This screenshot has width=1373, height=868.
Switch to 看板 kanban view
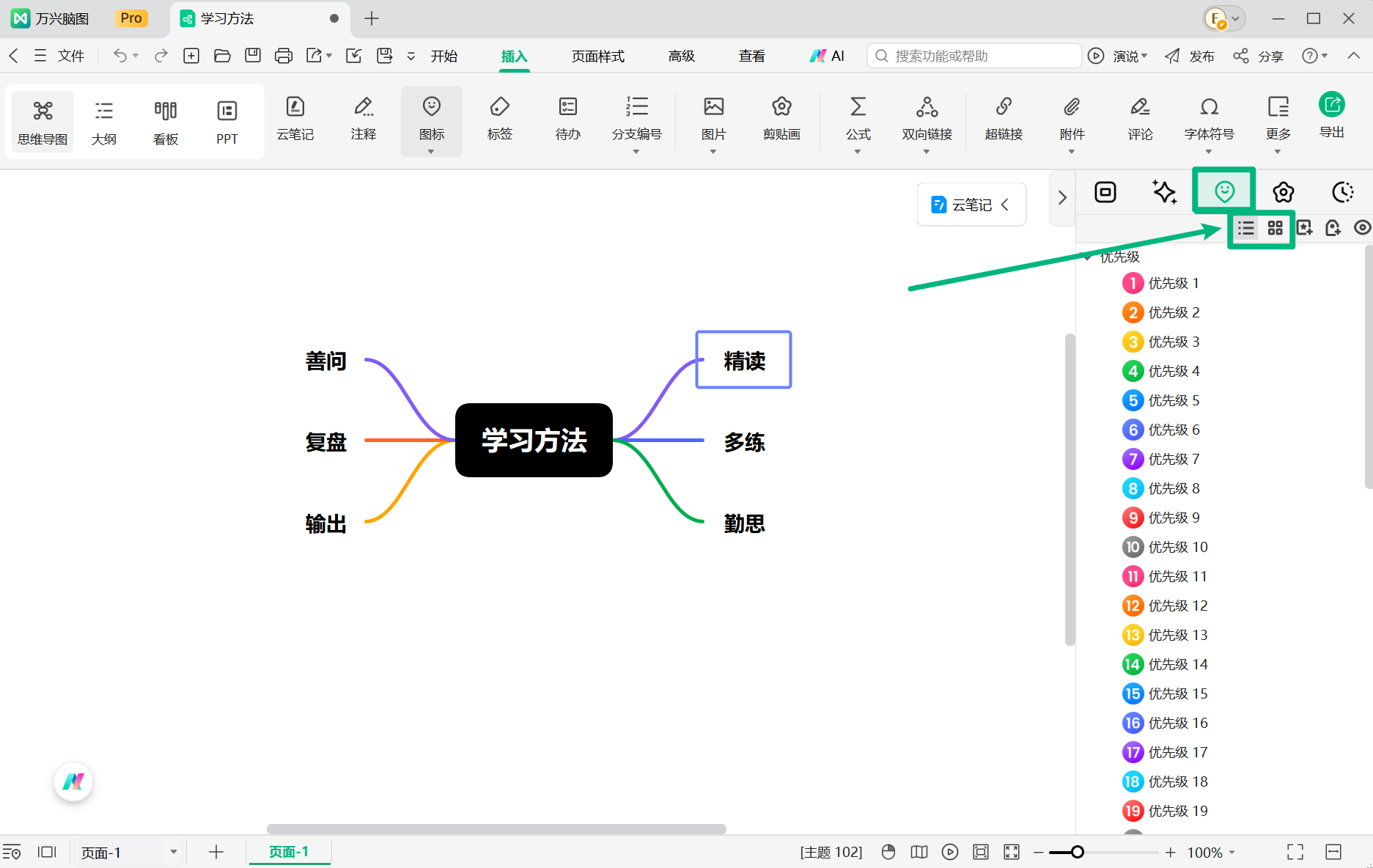166,122
